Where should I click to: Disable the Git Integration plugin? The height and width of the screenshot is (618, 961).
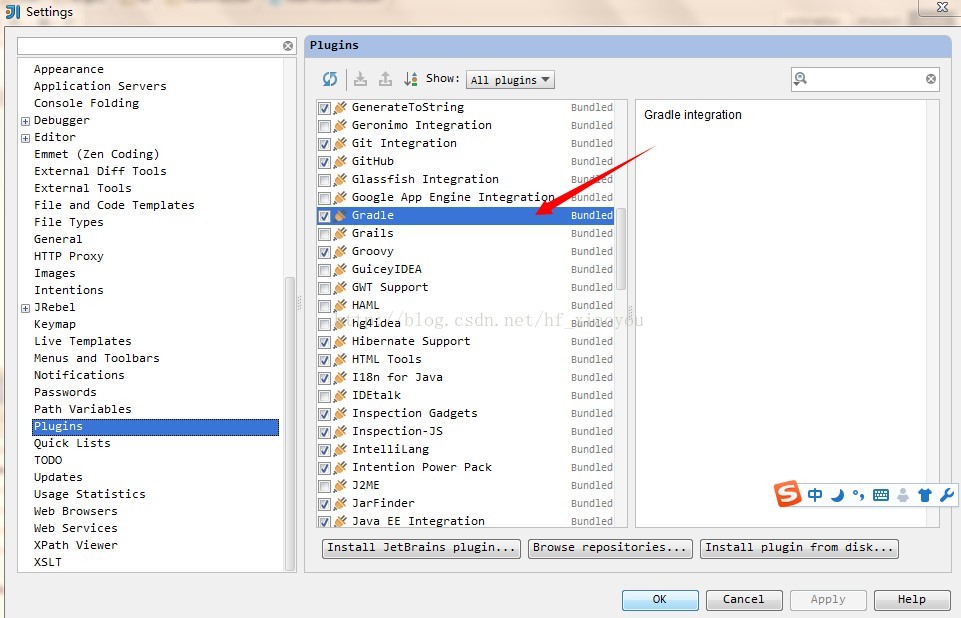[324, 143]
